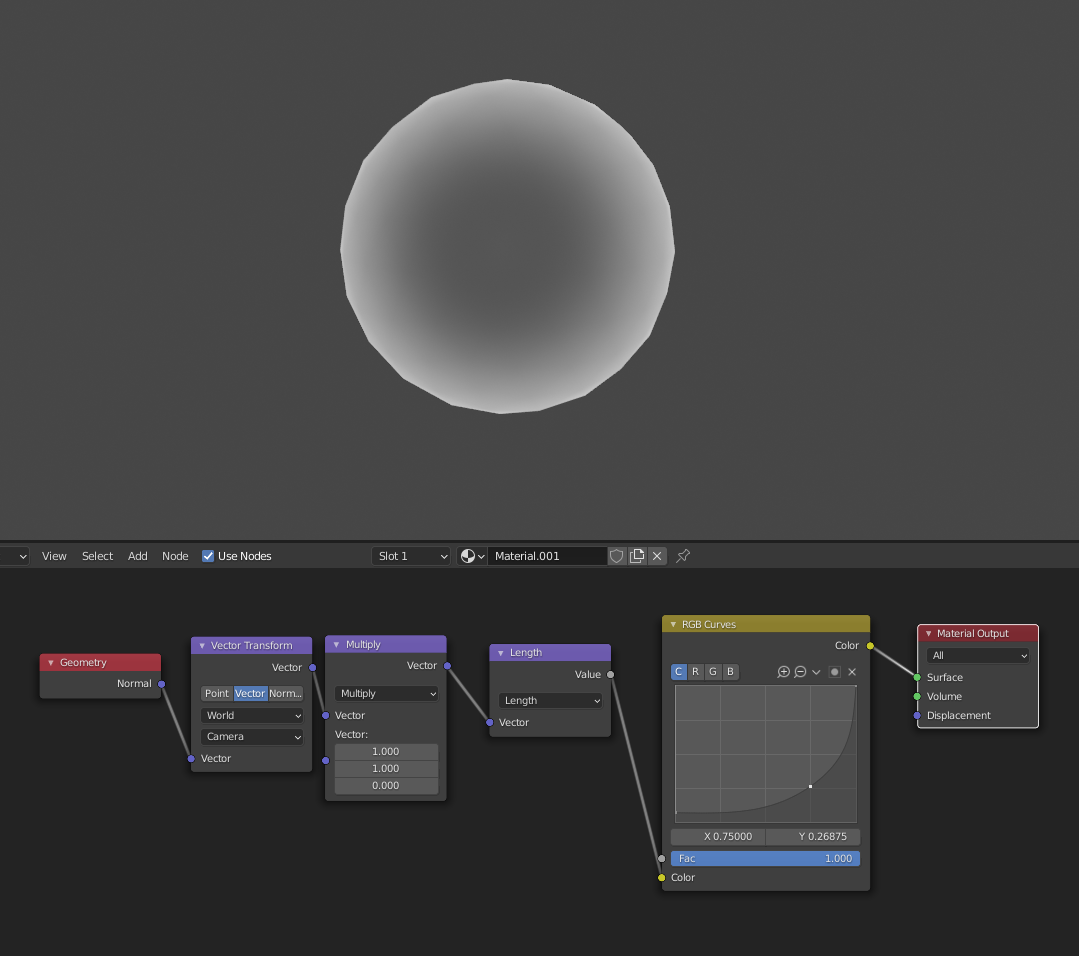The width and height of the screenshot is (1079, 956).
Task: Click the fake user shield icon
Action: tap(617, 556)
